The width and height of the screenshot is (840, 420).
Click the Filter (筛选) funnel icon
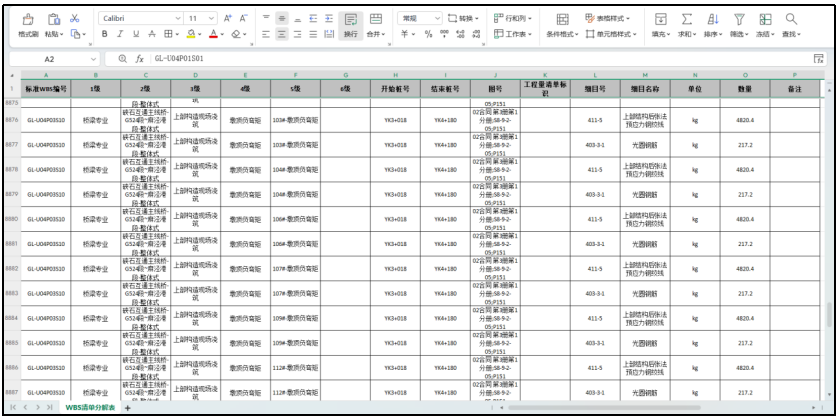(x=739, y=19)
